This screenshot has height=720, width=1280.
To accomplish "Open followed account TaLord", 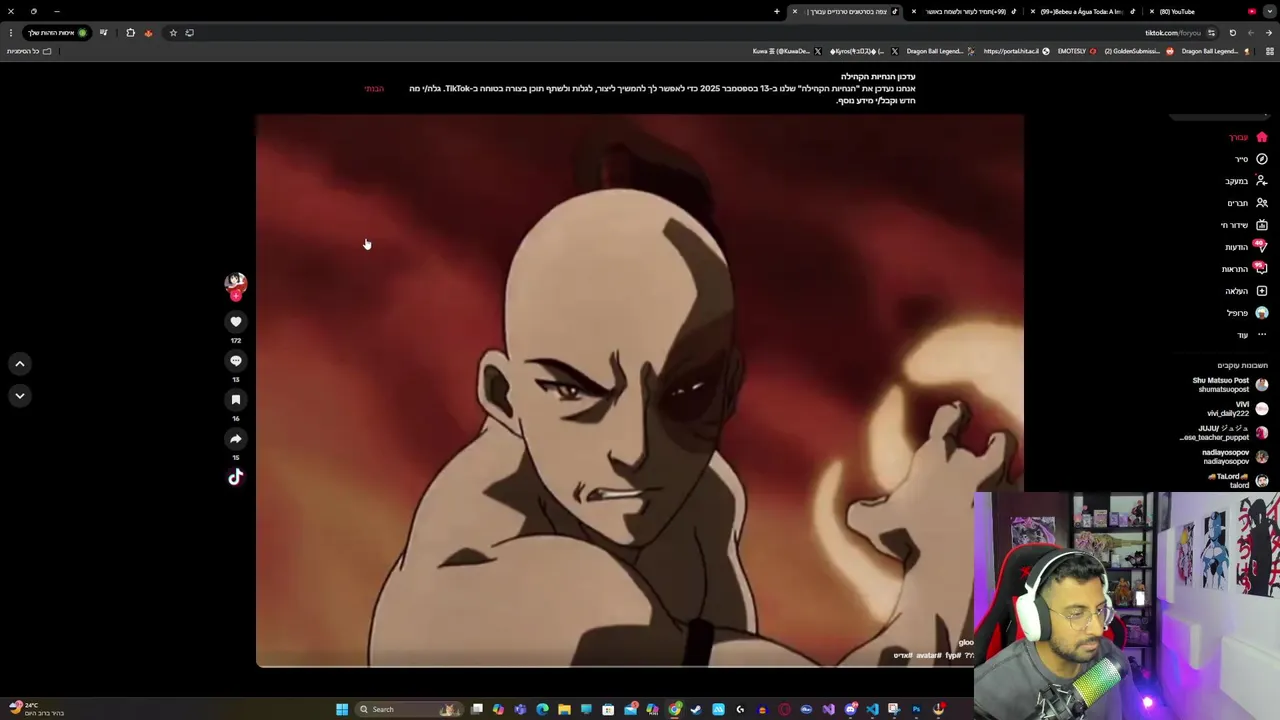I will (x=1238, y=481).
